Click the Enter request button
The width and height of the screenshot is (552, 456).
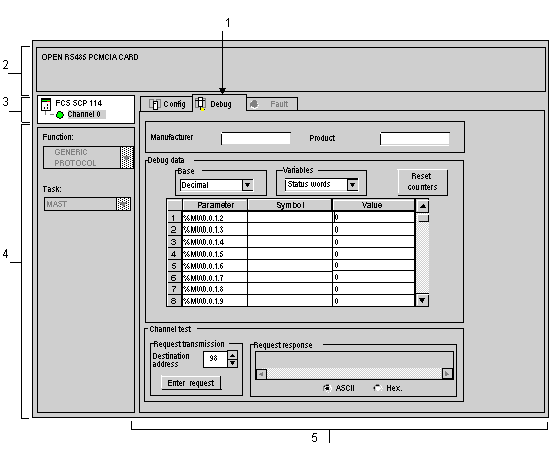tap(191, 383)
